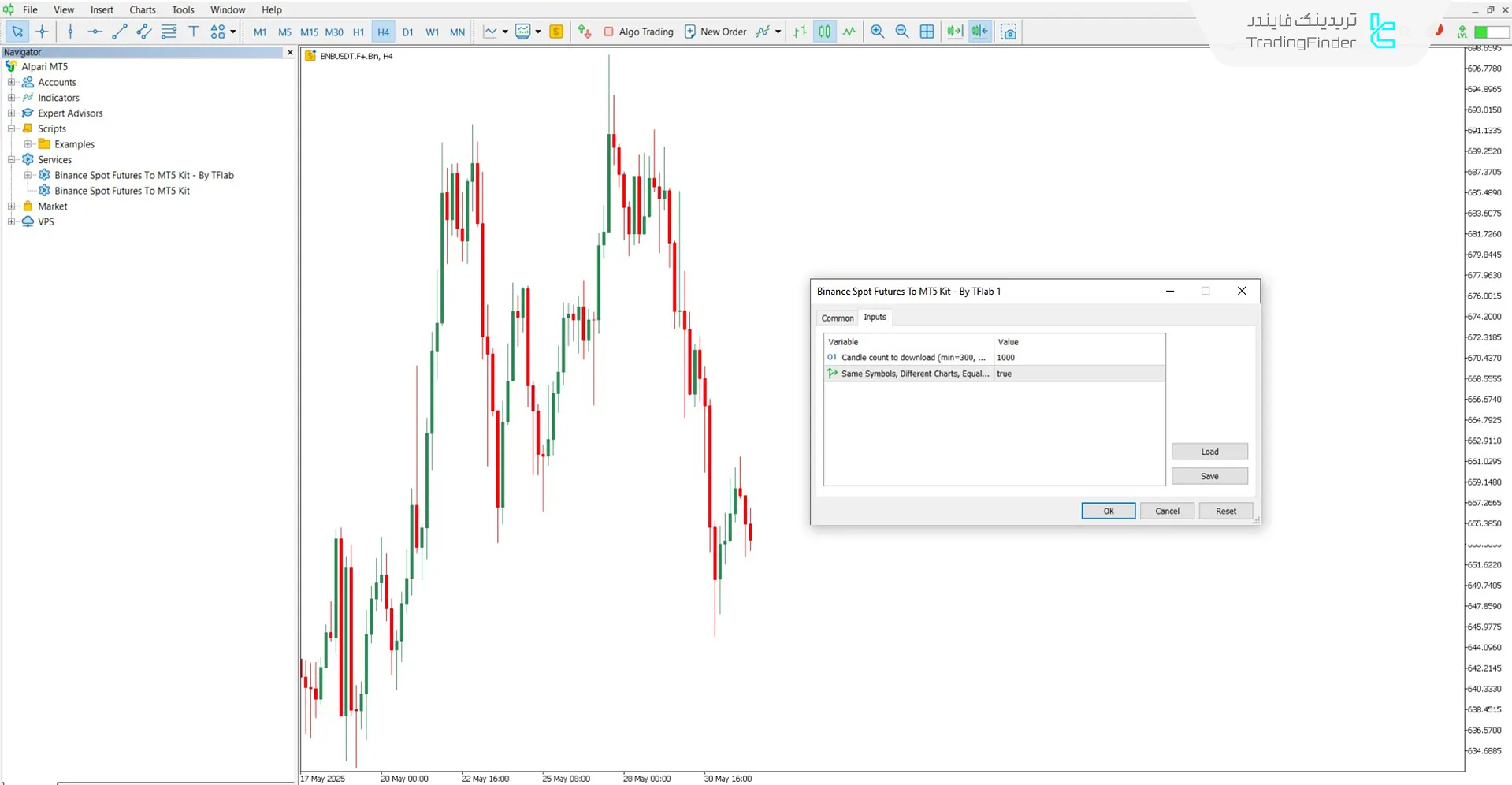Pick the vertical line drawing tool
The width and height of the screenshot is (1512, 785).
tap(70, 32)
